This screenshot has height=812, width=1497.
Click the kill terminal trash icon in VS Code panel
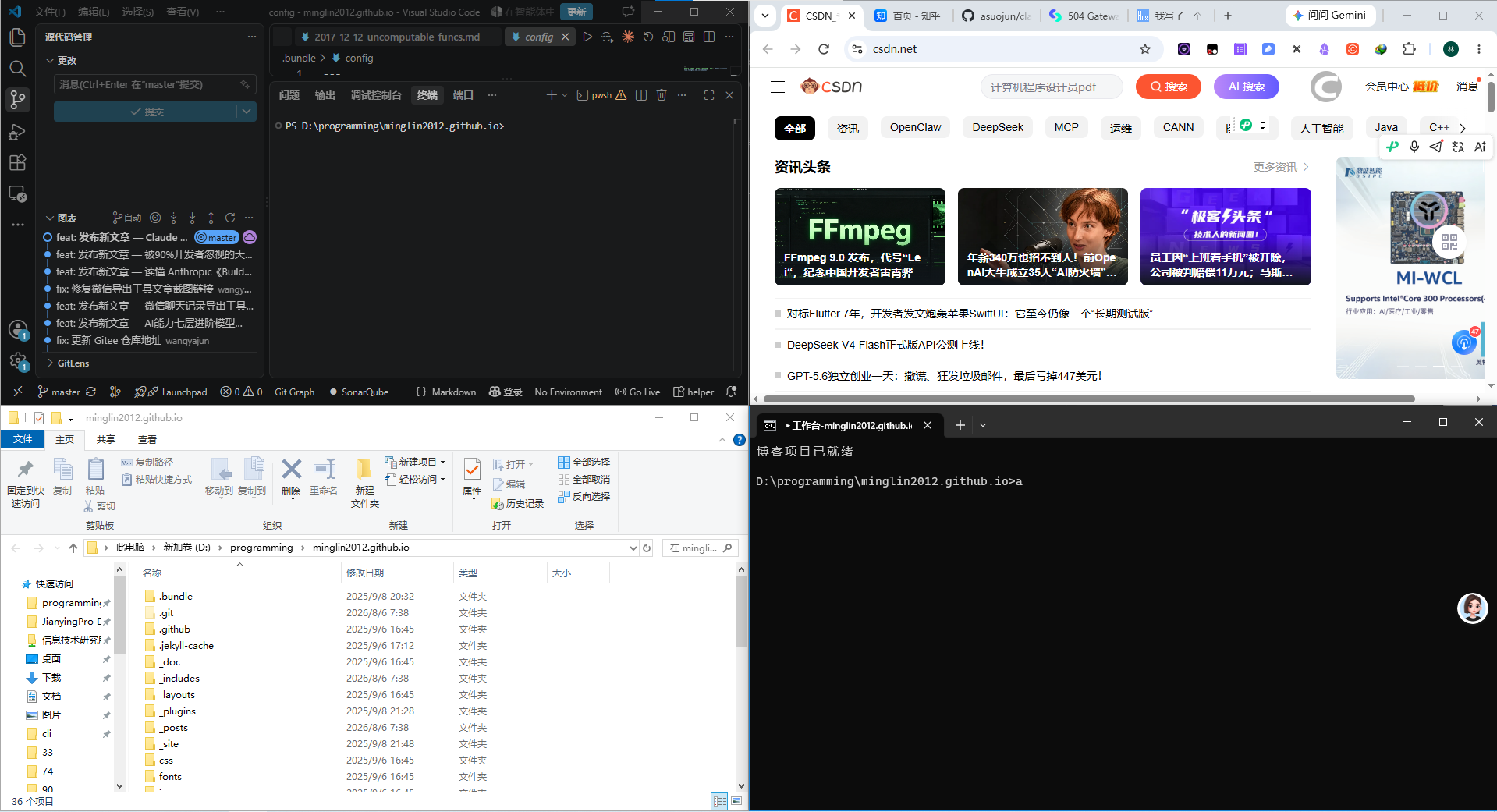pyautogui.click(x=662, y=95)
